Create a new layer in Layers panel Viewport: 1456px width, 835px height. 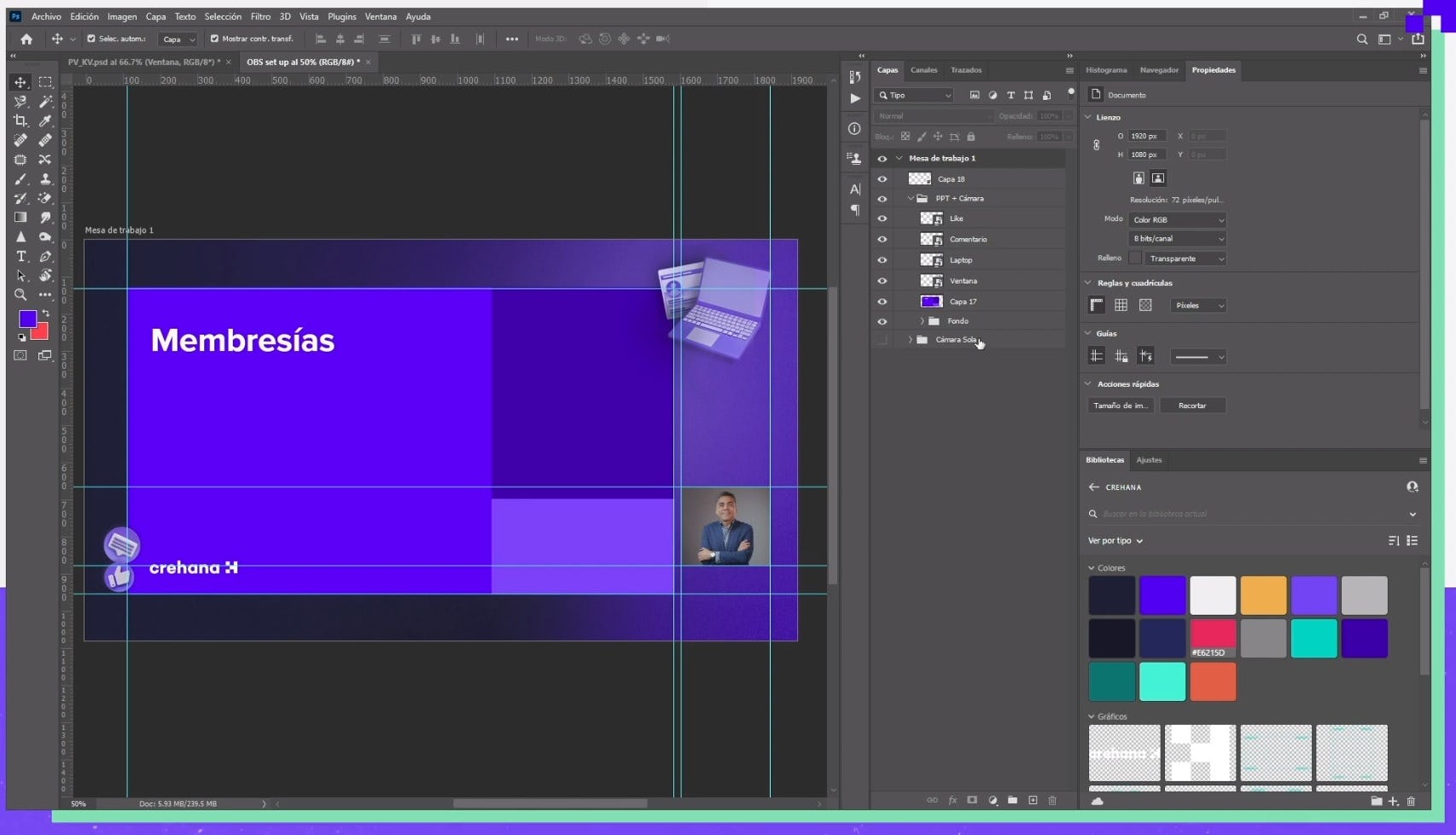tap(1033, 800)
